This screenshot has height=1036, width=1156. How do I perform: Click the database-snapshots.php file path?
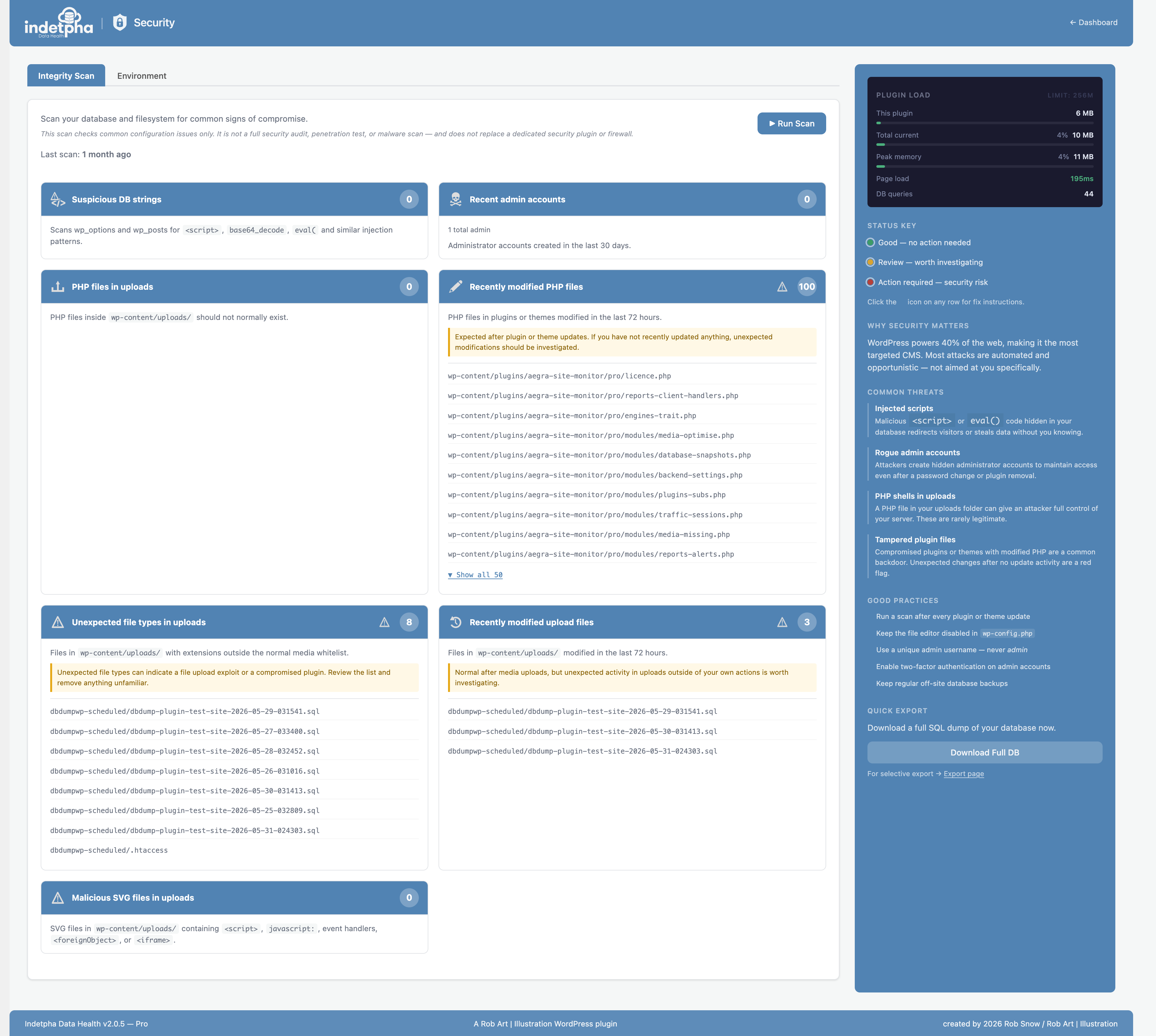coord(632,455)
